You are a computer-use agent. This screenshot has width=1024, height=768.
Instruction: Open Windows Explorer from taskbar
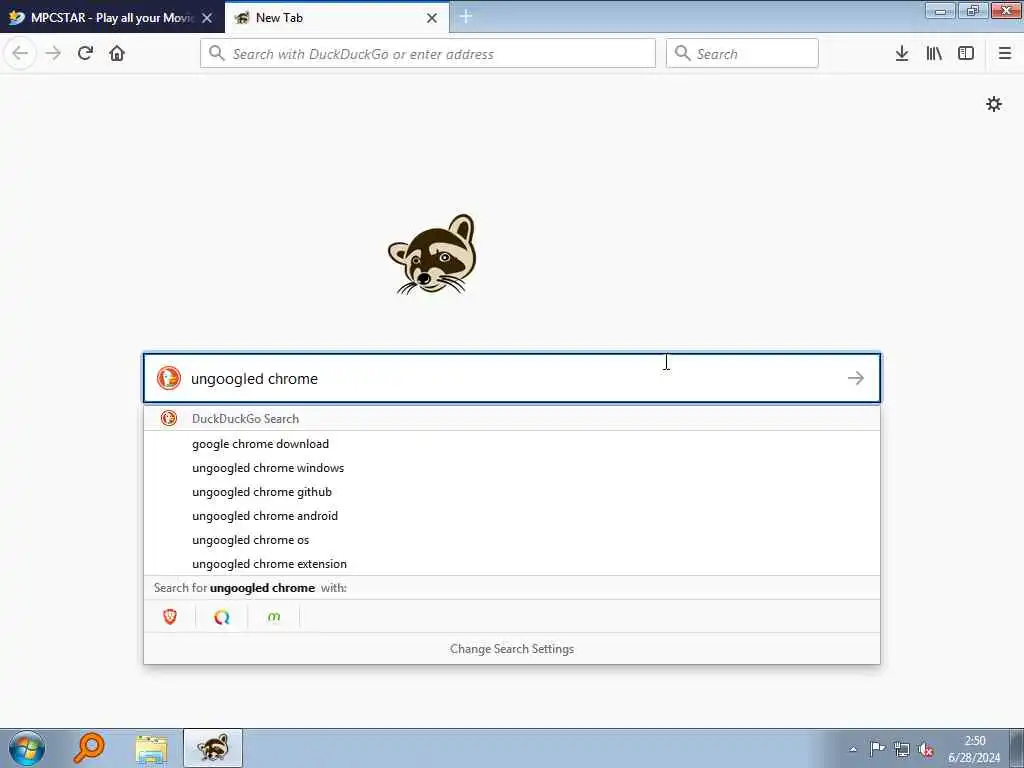tap(152, 748)
